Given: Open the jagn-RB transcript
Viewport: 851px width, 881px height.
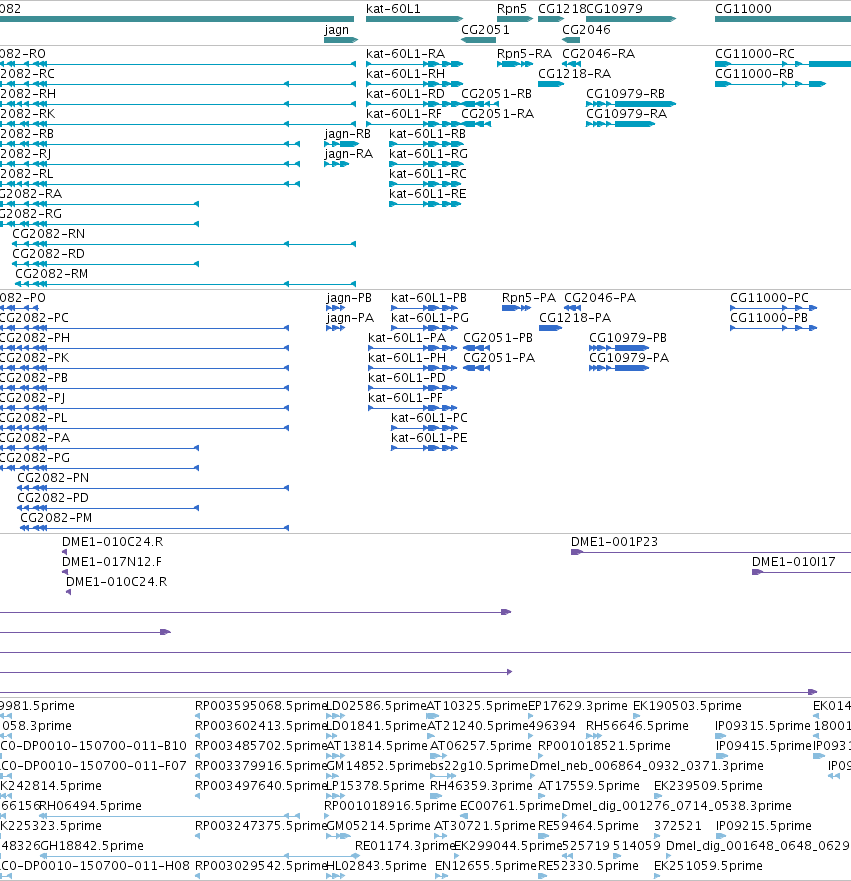Looking at the screenshot, I should click(341, 144).
